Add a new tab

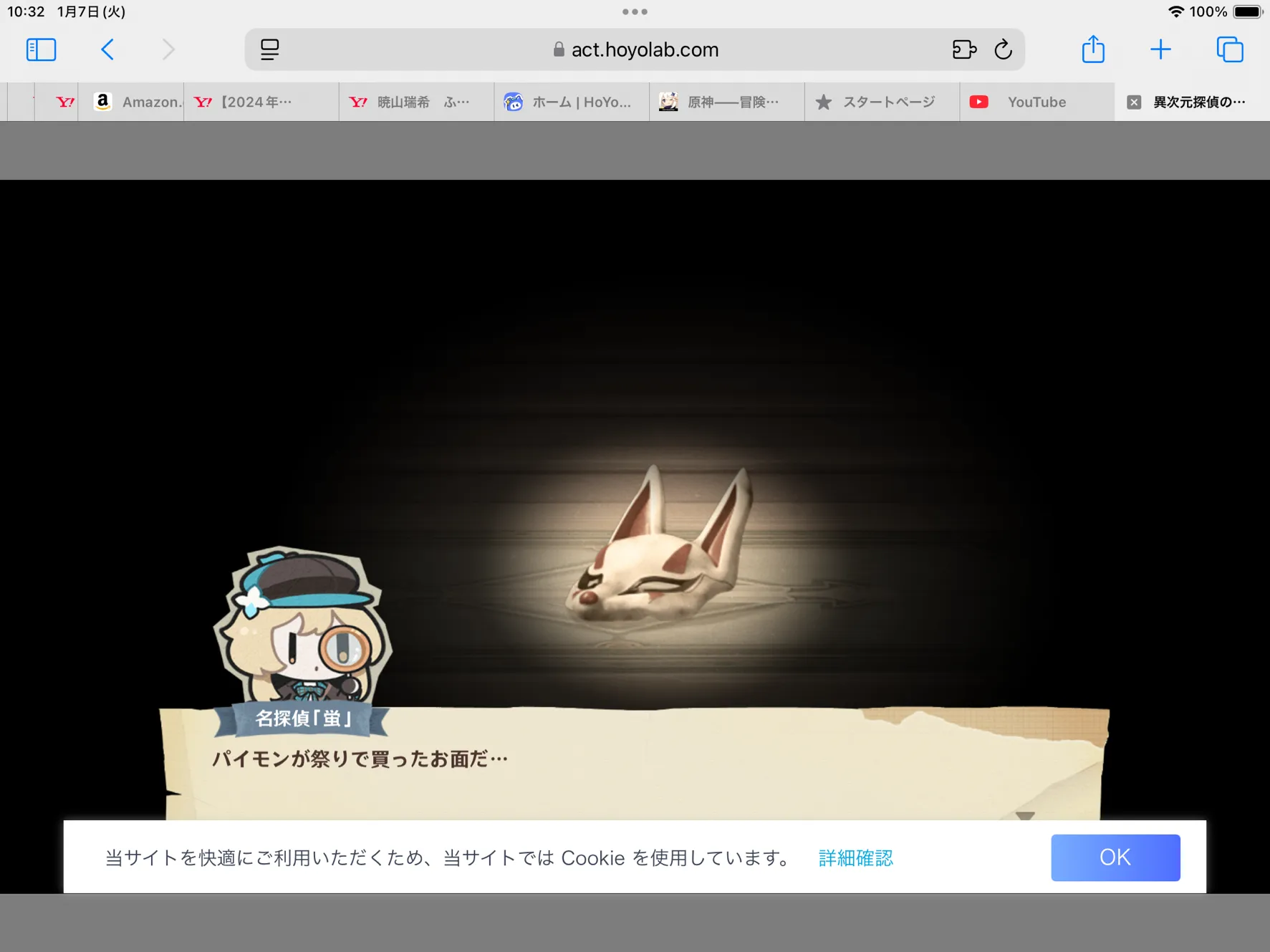click(x=1160, y=49)
